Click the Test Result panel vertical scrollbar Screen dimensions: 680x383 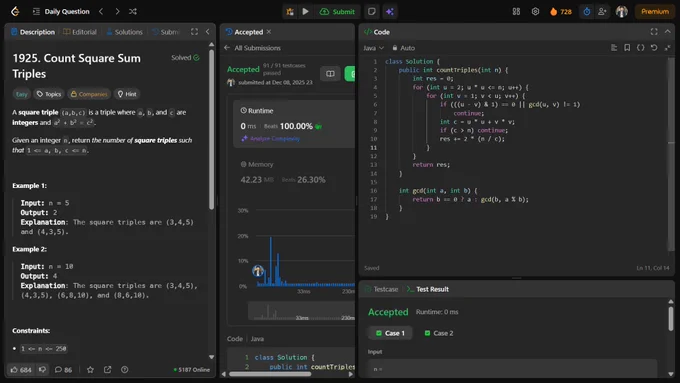[x=671, y=319]
